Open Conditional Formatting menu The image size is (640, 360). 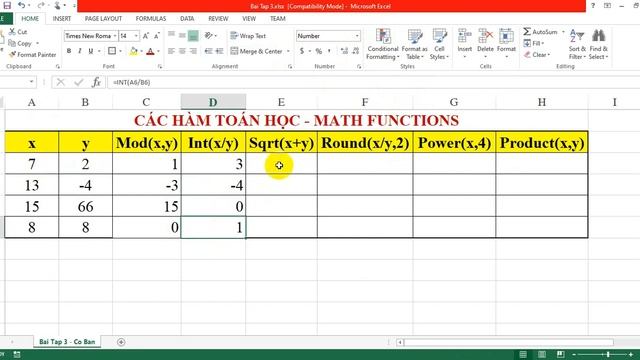[x=383, y=44]
